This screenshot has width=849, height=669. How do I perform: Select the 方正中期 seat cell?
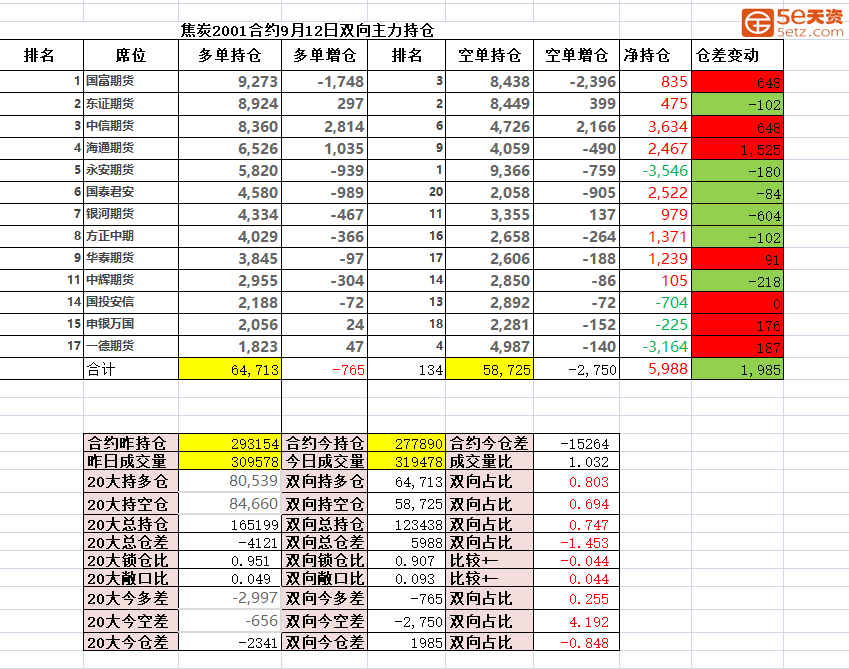(130, 236)
